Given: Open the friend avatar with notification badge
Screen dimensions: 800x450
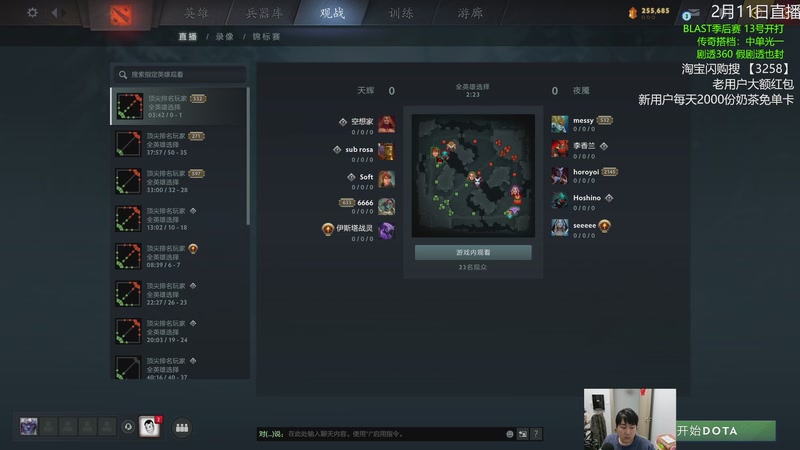Looking at the screenshot, I should (x=149, y=427).
